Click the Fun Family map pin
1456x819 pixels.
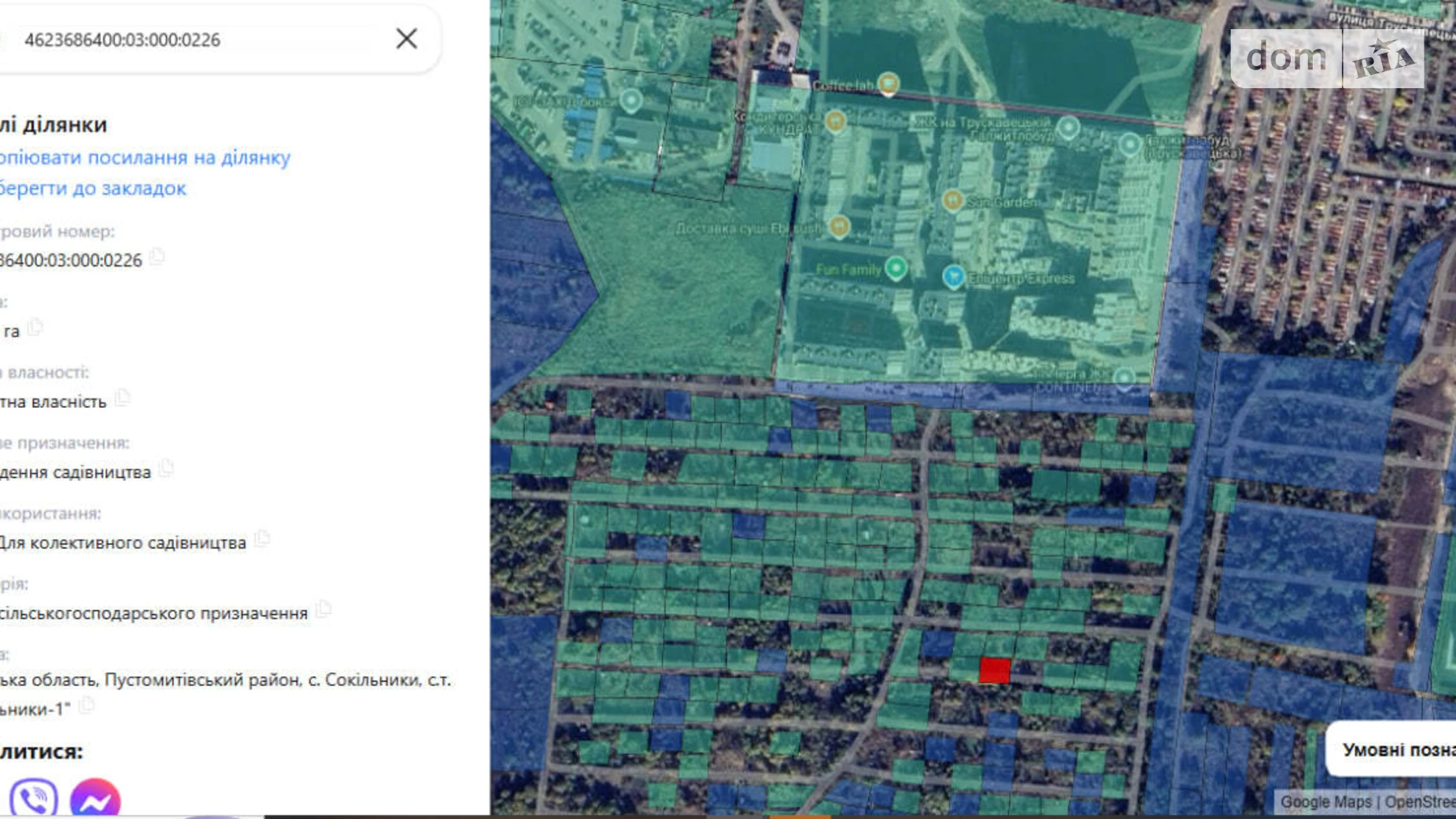[895, 268]
